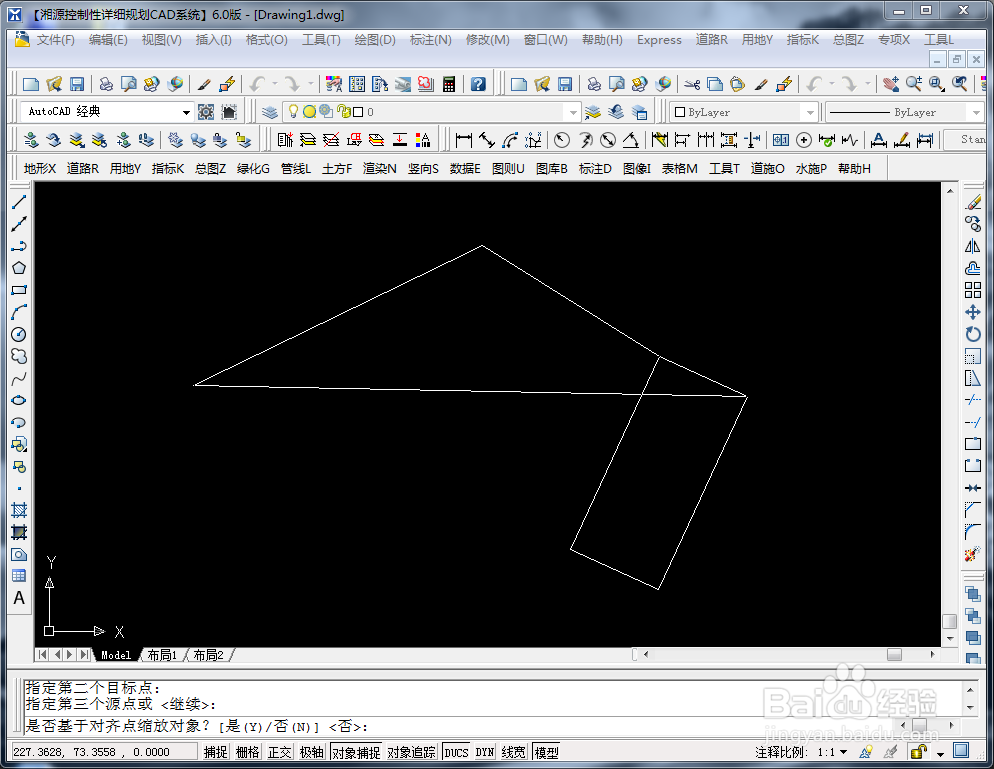
Task: Select the Table tool
Action: 19,576
